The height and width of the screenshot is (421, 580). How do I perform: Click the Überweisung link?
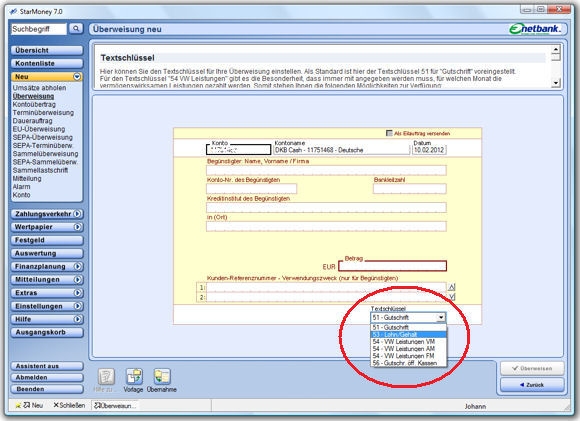(x=33, y=96)
